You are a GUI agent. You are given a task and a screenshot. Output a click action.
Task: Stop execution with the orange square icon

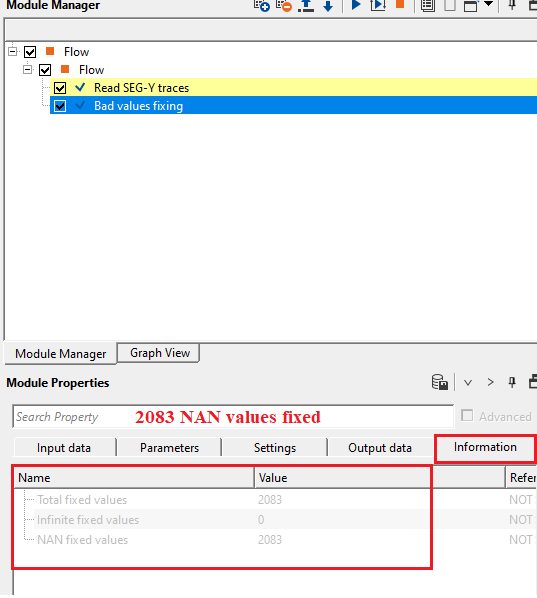point(400,4)
